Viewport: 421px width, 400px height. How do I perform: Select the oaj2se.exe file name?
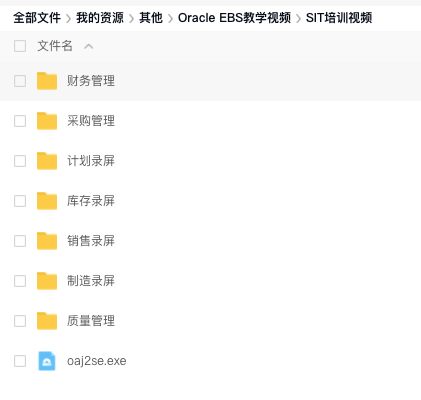pos(97,361)
